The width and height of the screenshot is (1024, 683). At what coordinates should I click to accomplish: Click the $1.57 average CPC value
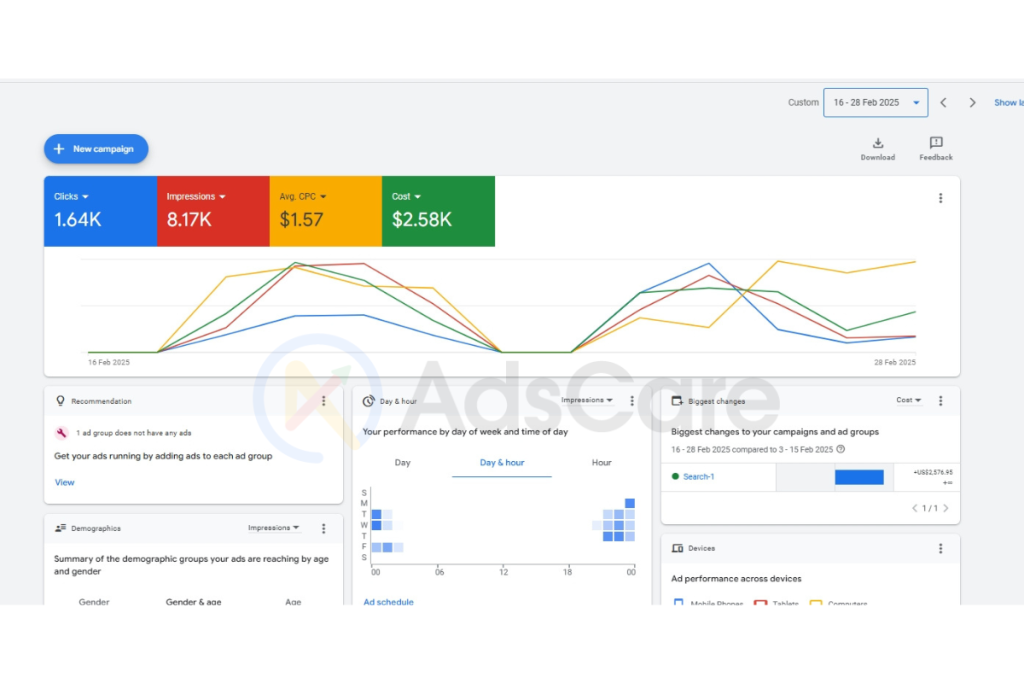tap(301, 220)
